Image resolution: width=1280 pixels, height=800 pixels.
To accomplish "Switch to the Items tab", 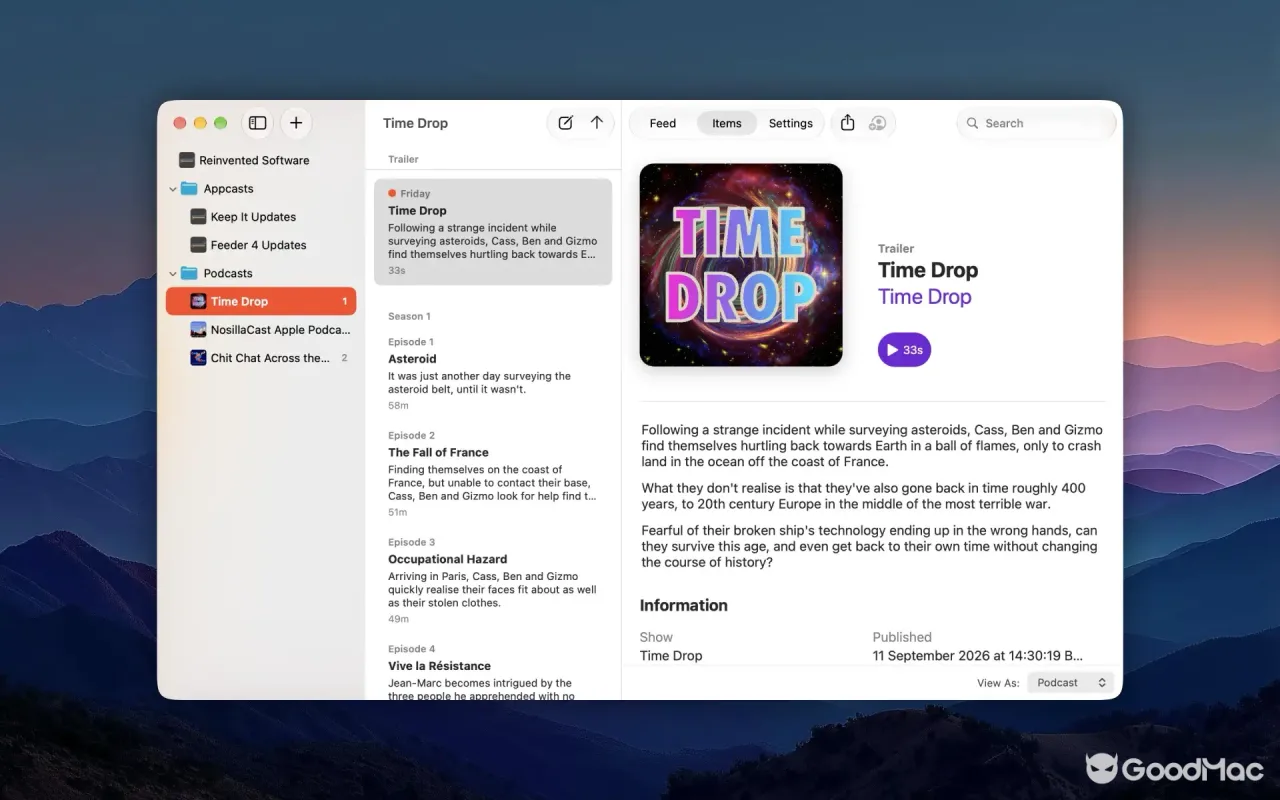I will click(727, 123).
